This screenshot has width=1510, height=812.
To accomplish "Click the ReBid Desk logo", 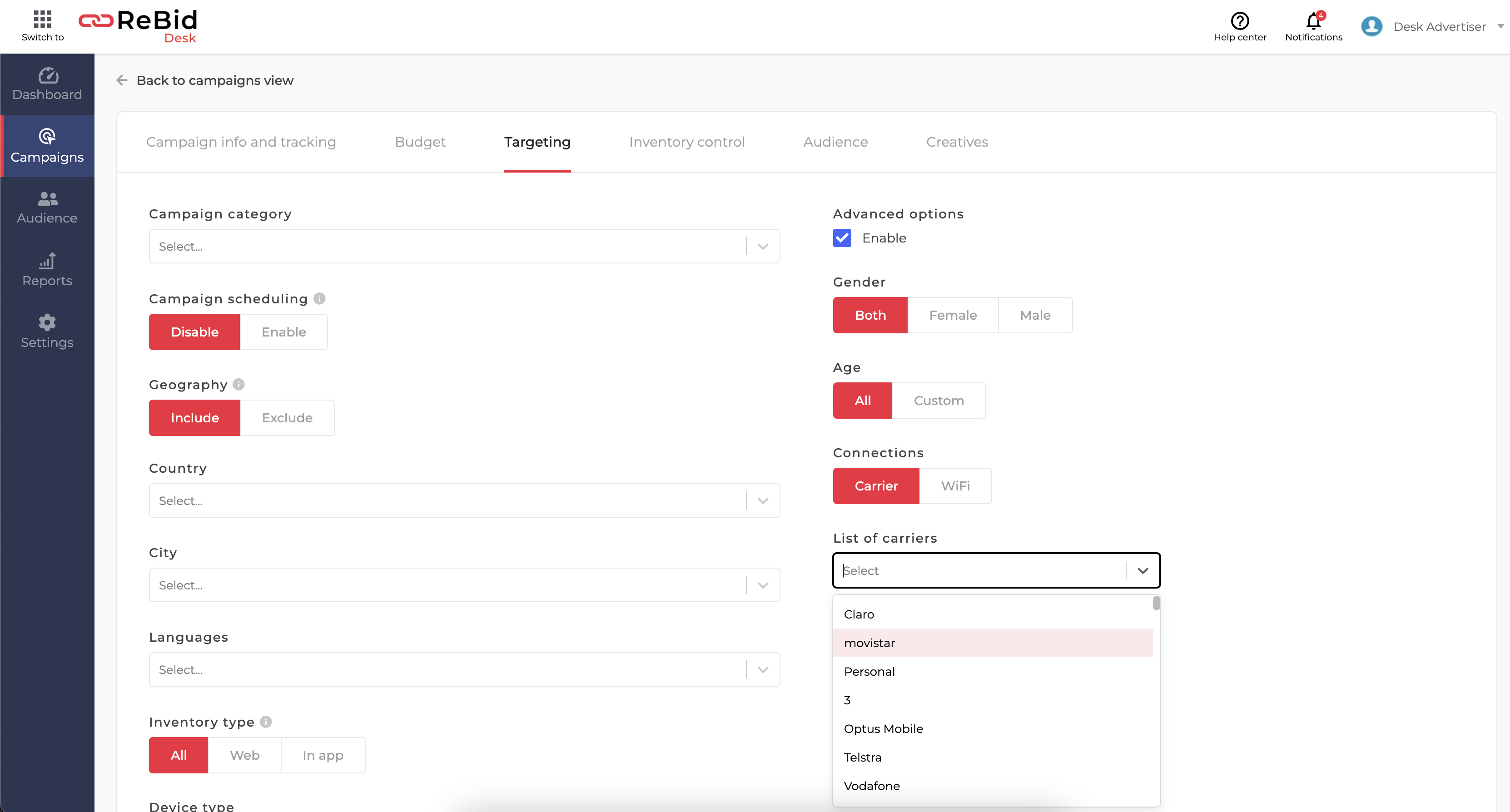I will (x=139, y=26).
